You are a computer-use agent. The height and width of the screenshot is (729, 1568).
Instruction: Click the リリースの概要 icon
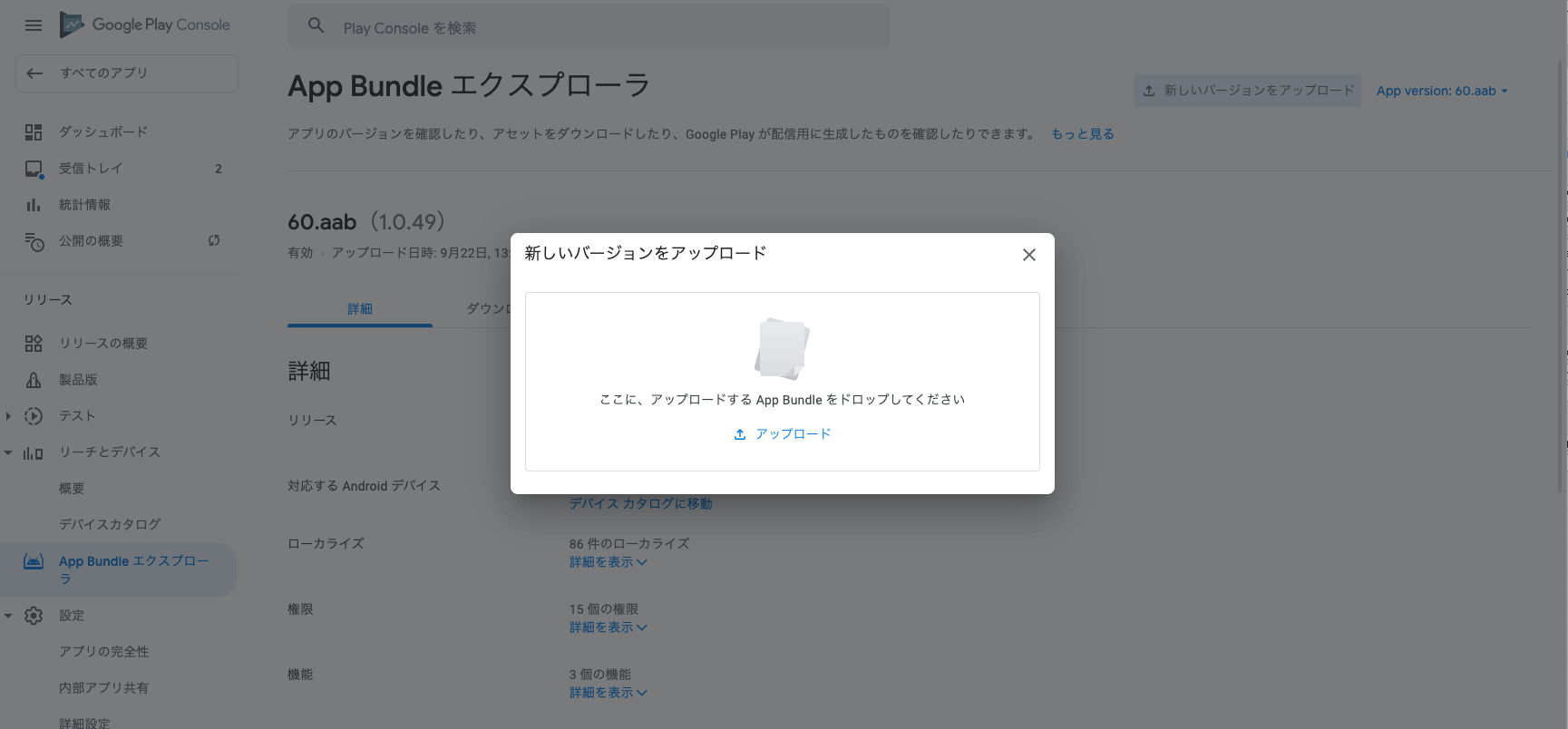(34, 343)
